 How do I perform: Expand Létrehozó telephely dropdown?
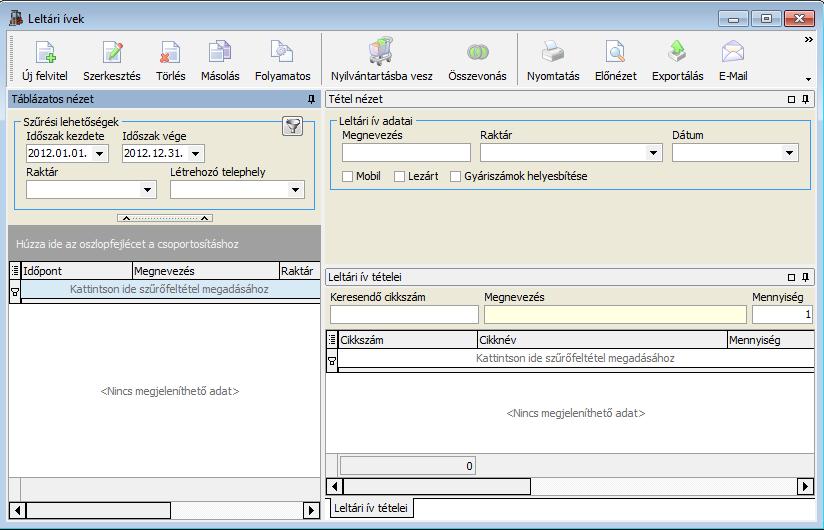(295, 190)
